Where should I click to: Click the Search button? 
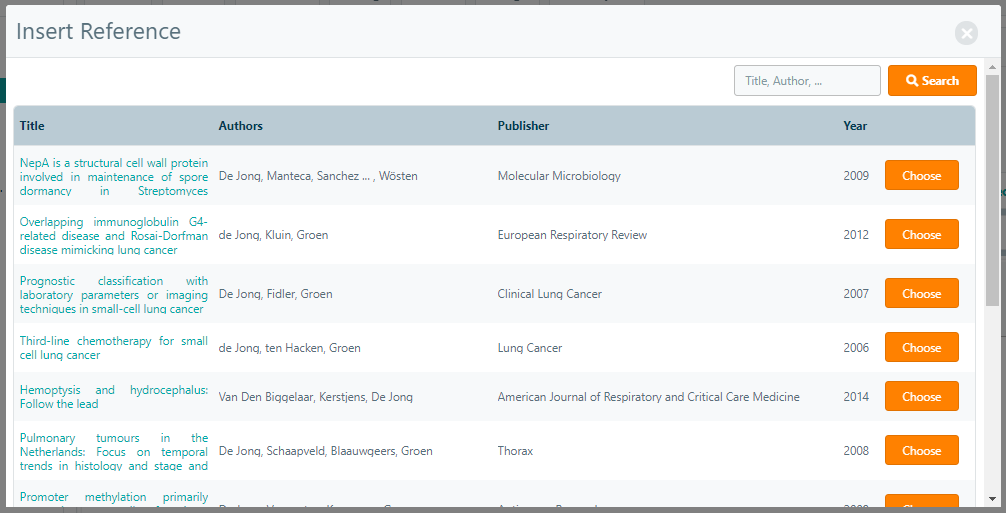pyautogui.click(x=932, y=81)
